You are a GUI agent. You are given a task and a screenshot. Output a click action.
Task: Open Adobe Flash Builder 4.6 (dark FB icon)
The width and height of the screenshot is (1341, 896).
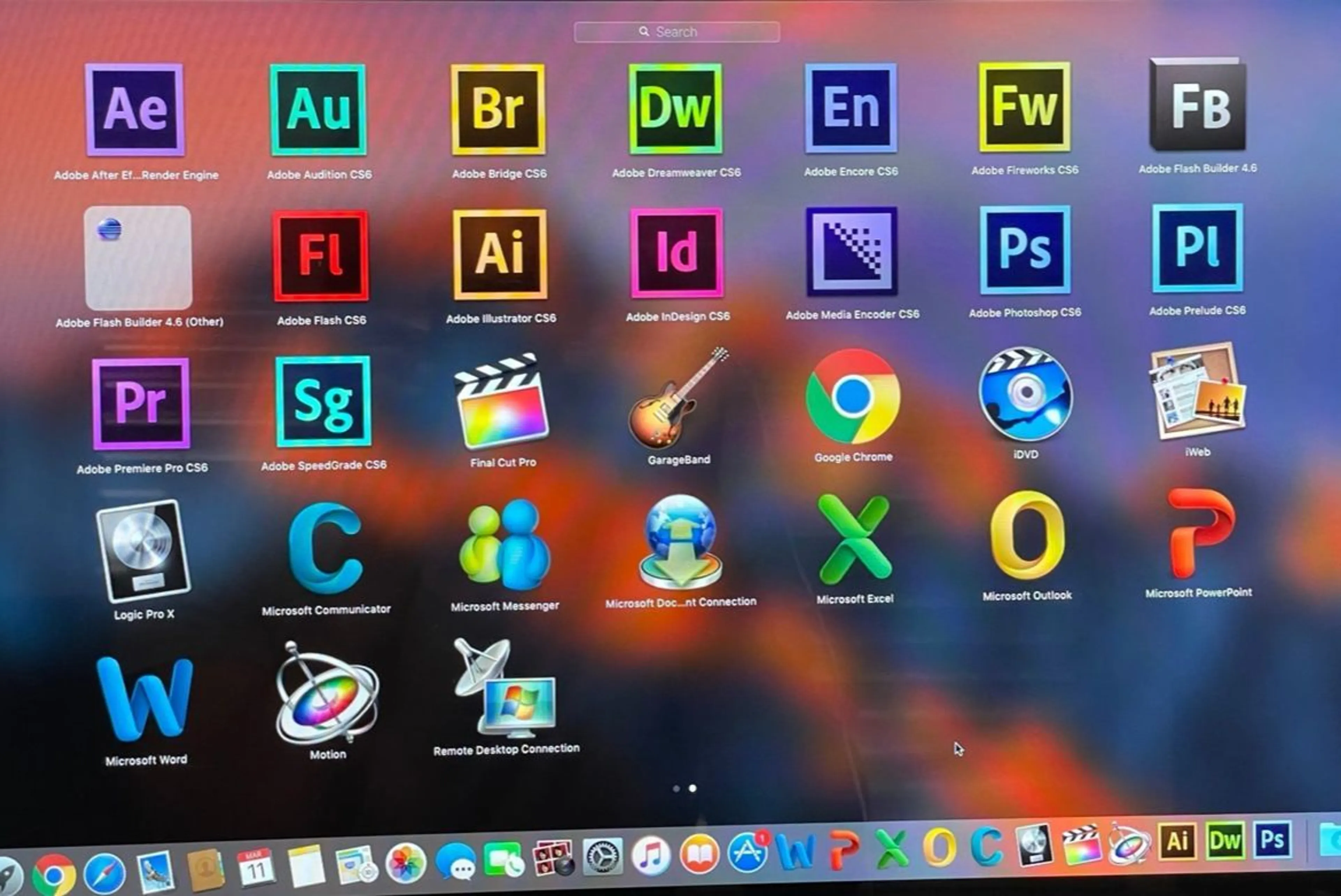[1197, 104]
